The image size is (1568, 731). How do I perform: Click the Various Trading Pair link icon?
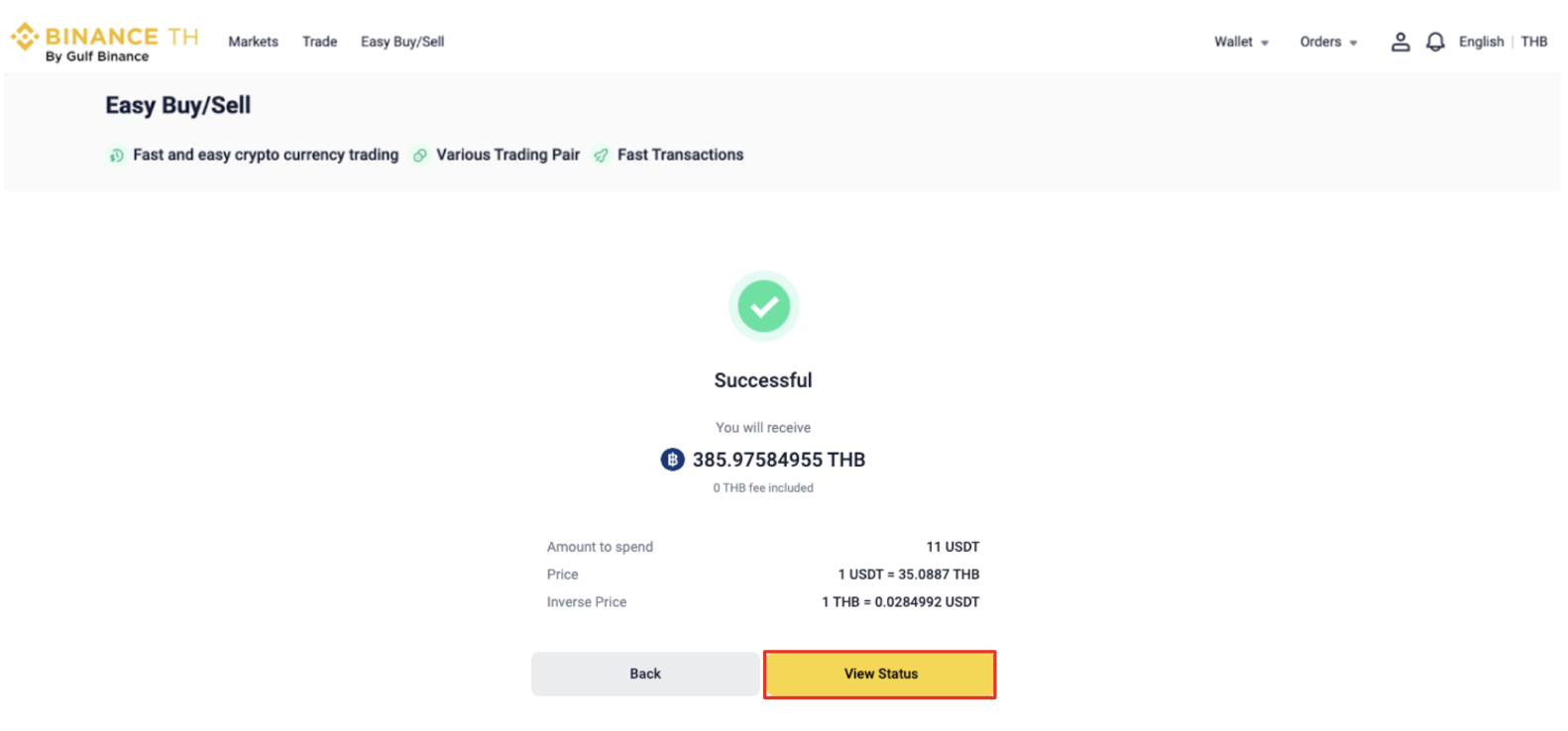pyautogui.click(x=420, y=156)
